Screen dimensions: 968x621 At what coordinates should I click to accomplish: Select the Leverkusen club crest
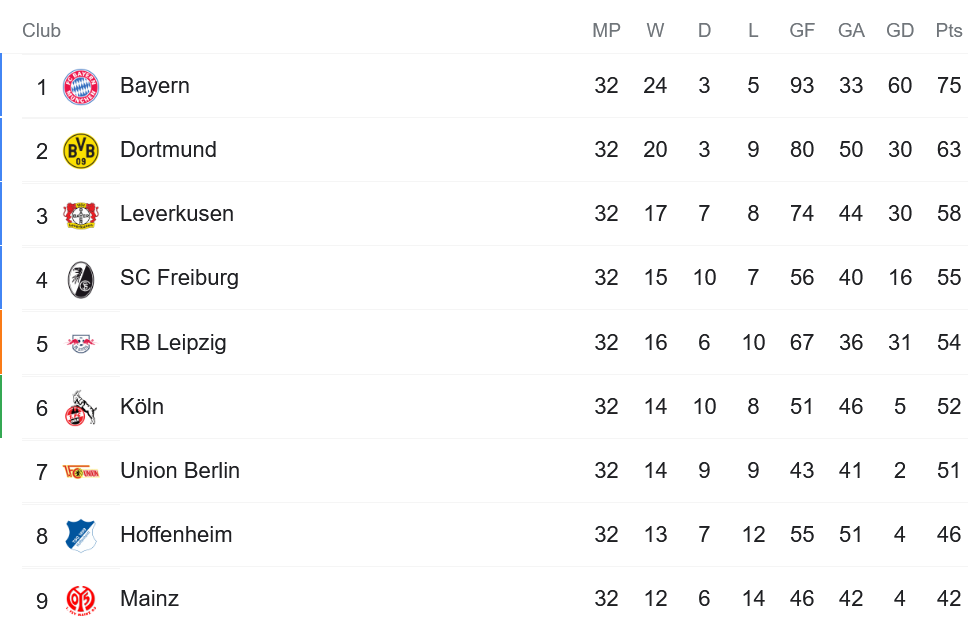(x=81, y=215)
